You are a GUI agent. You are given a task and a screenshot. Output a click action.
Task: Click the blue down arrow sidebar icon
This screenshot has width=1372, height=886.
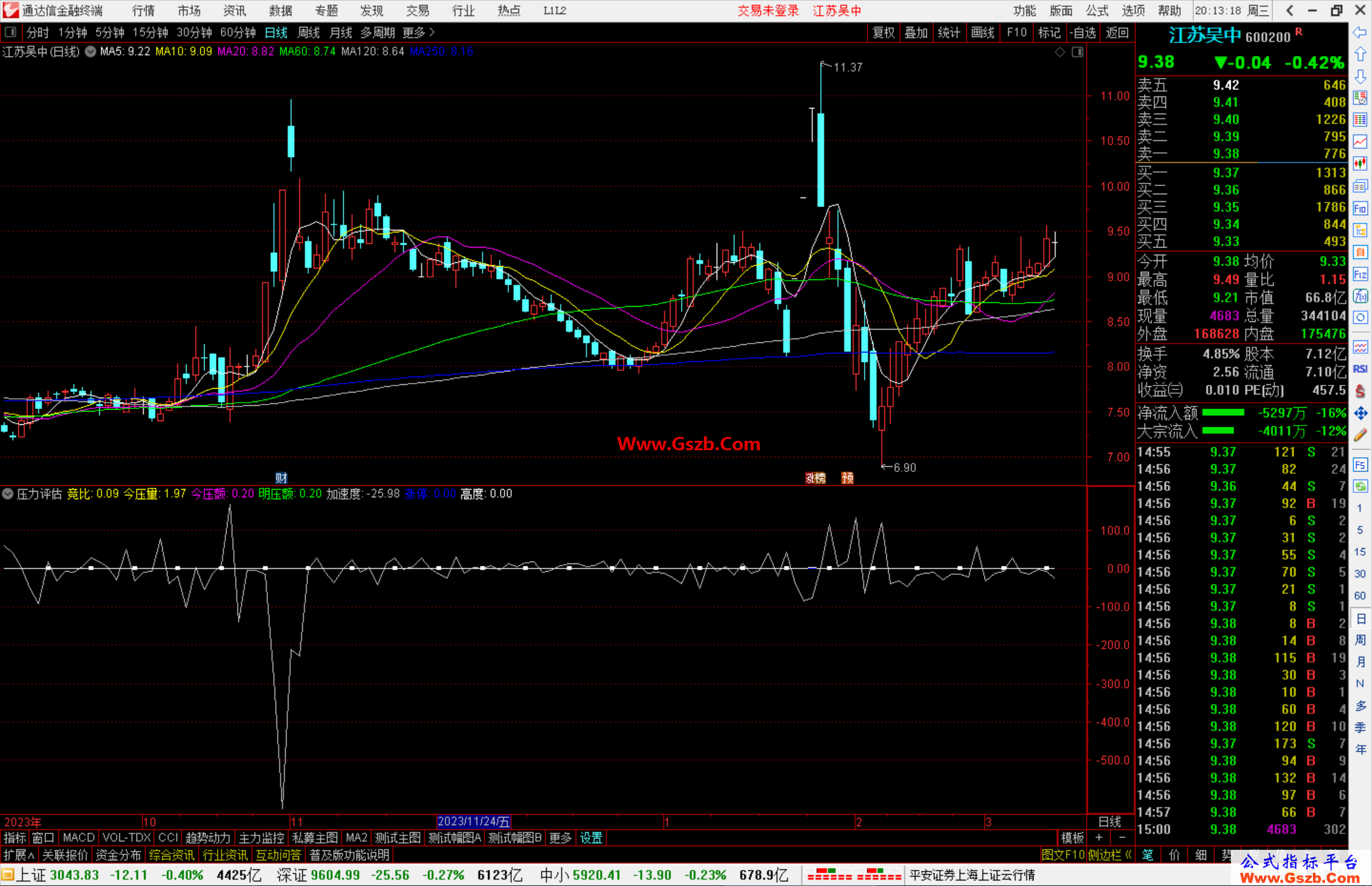pyautogui.click(x=1360, y=76)
